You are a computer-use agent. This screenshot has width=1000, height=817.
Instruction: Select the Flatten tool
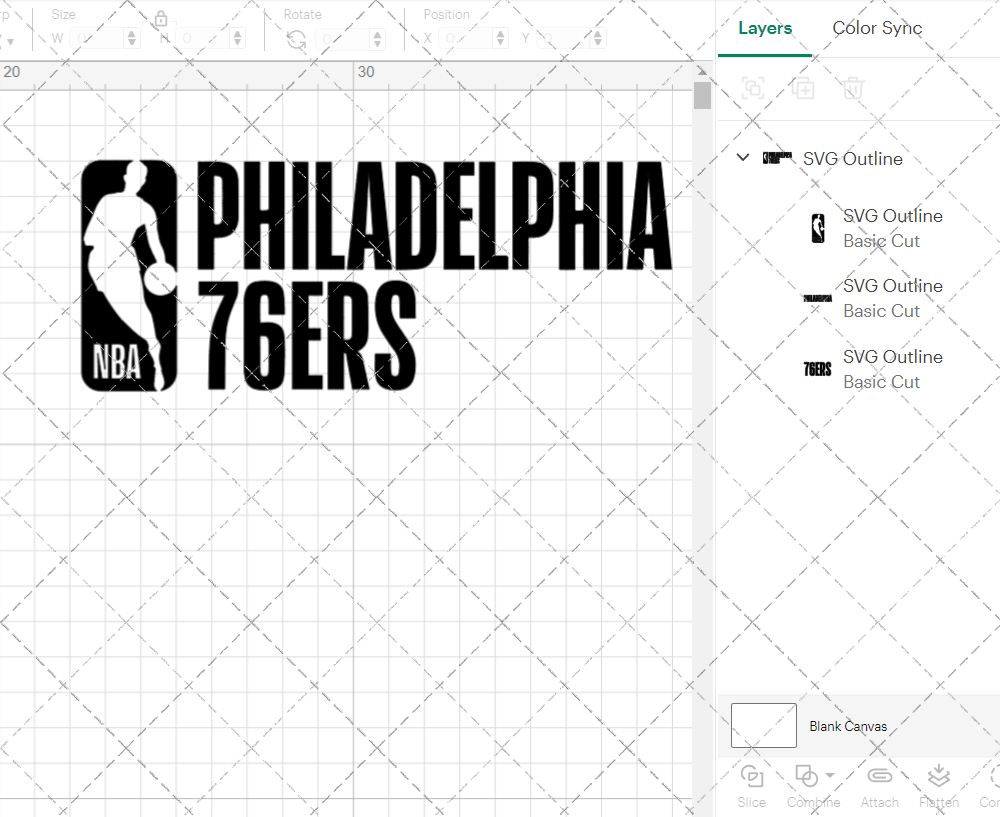pyautogui.click(x=938, y=776)
